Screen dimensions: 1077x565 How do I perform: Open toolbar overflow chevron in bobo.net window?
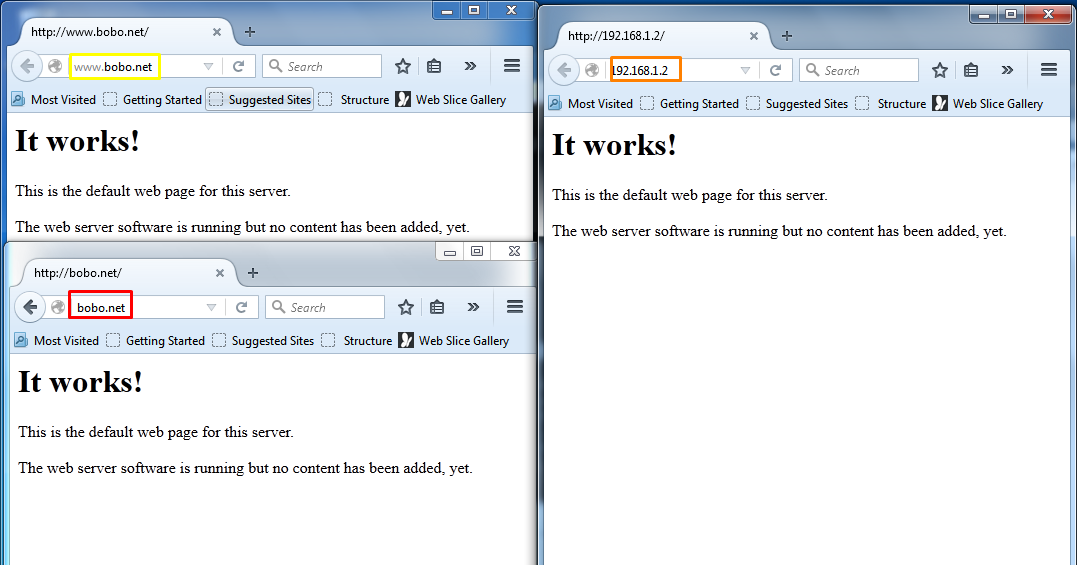pos(473,307)
